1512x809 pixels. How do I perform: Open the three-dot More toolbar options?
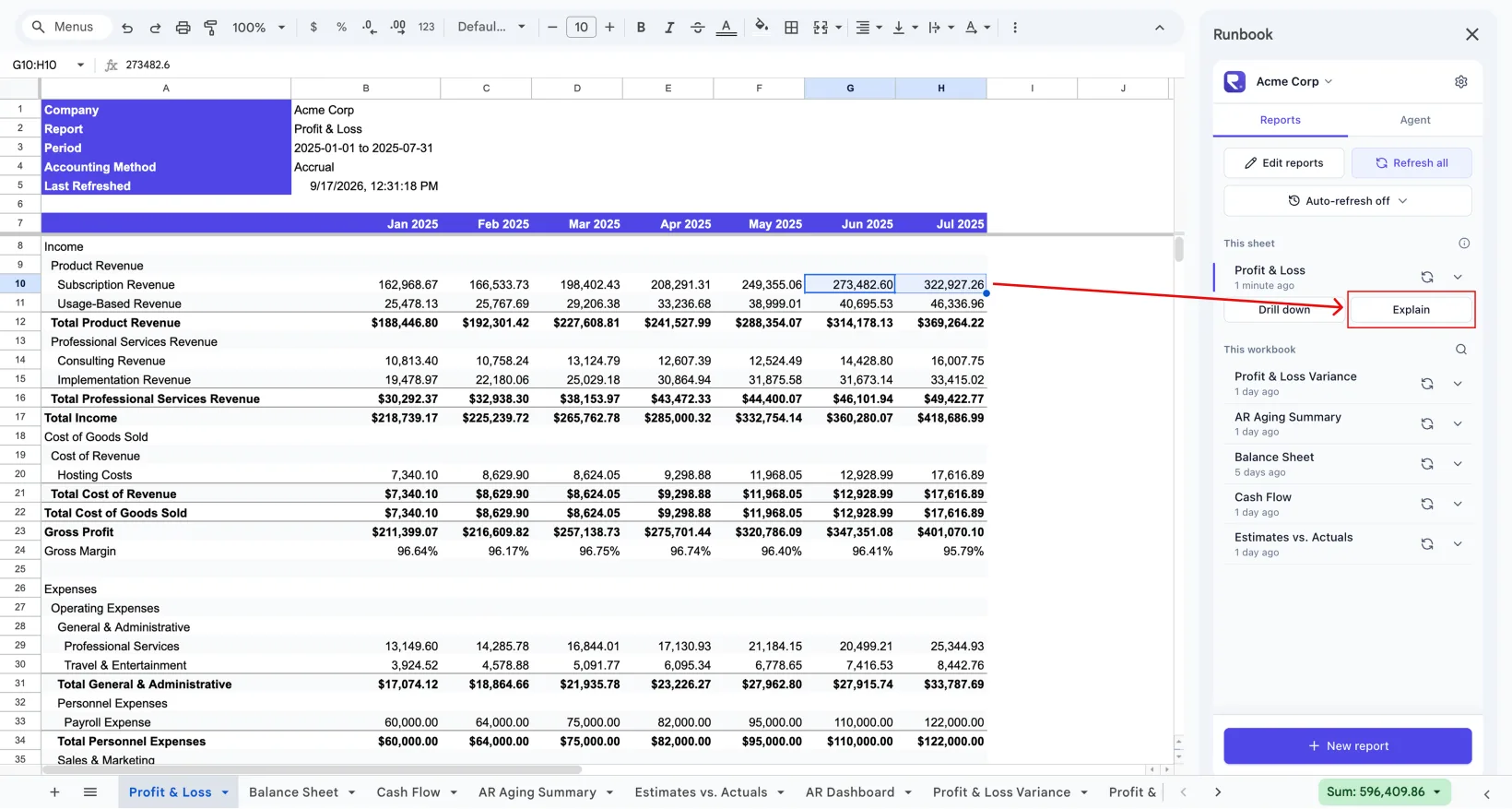point(1015,28)
